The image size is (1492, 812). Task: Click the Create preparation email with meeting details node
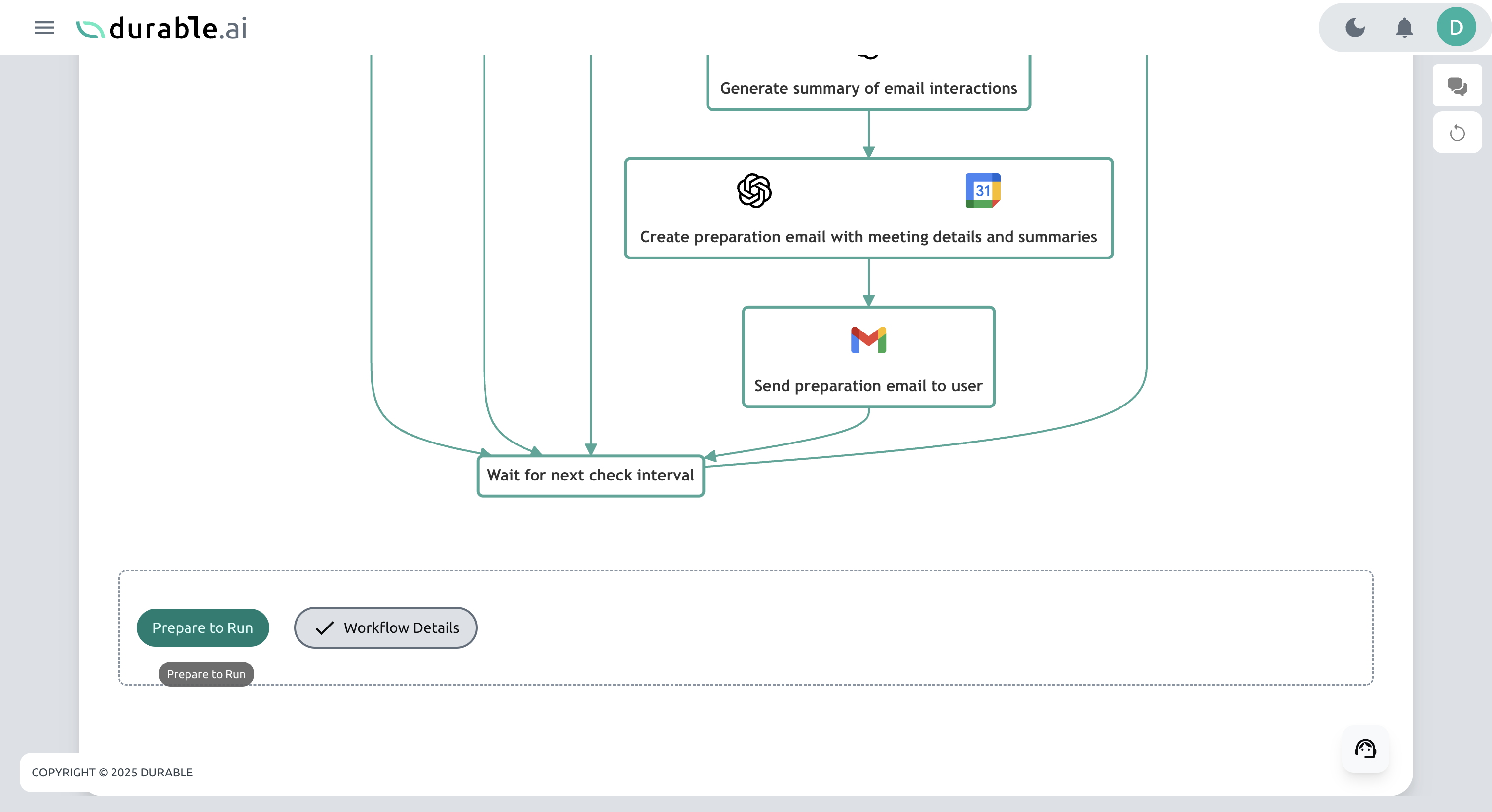pos(868,237)
